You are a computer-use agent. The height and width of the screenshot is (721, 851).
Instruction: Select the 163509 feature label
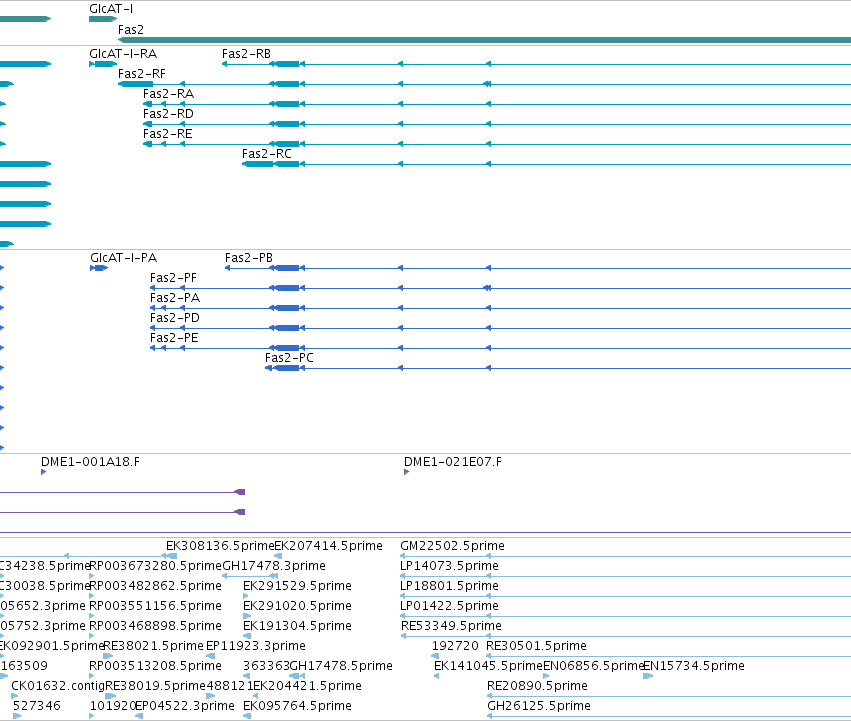coord(24,666)
